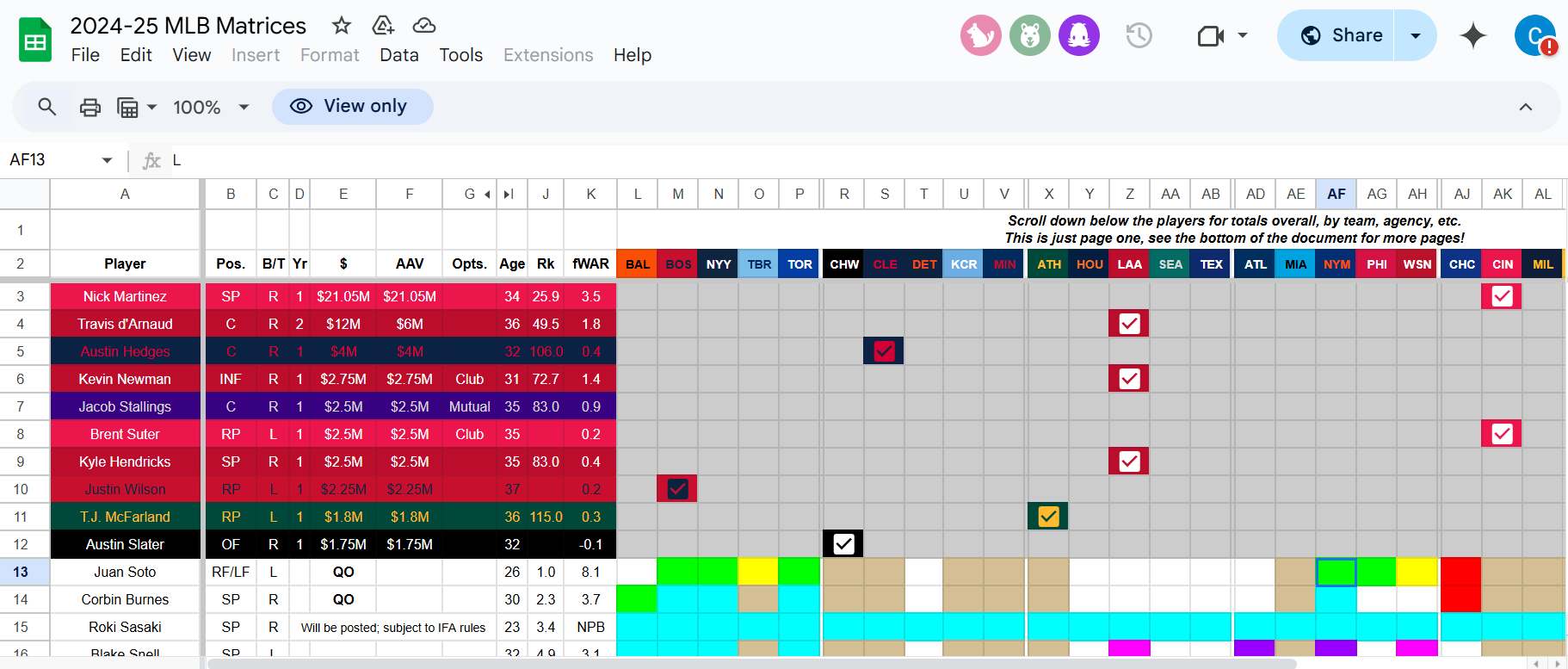Select Roki Sasaki's NPB cell
1568x669 pixels.
[590, 627]
